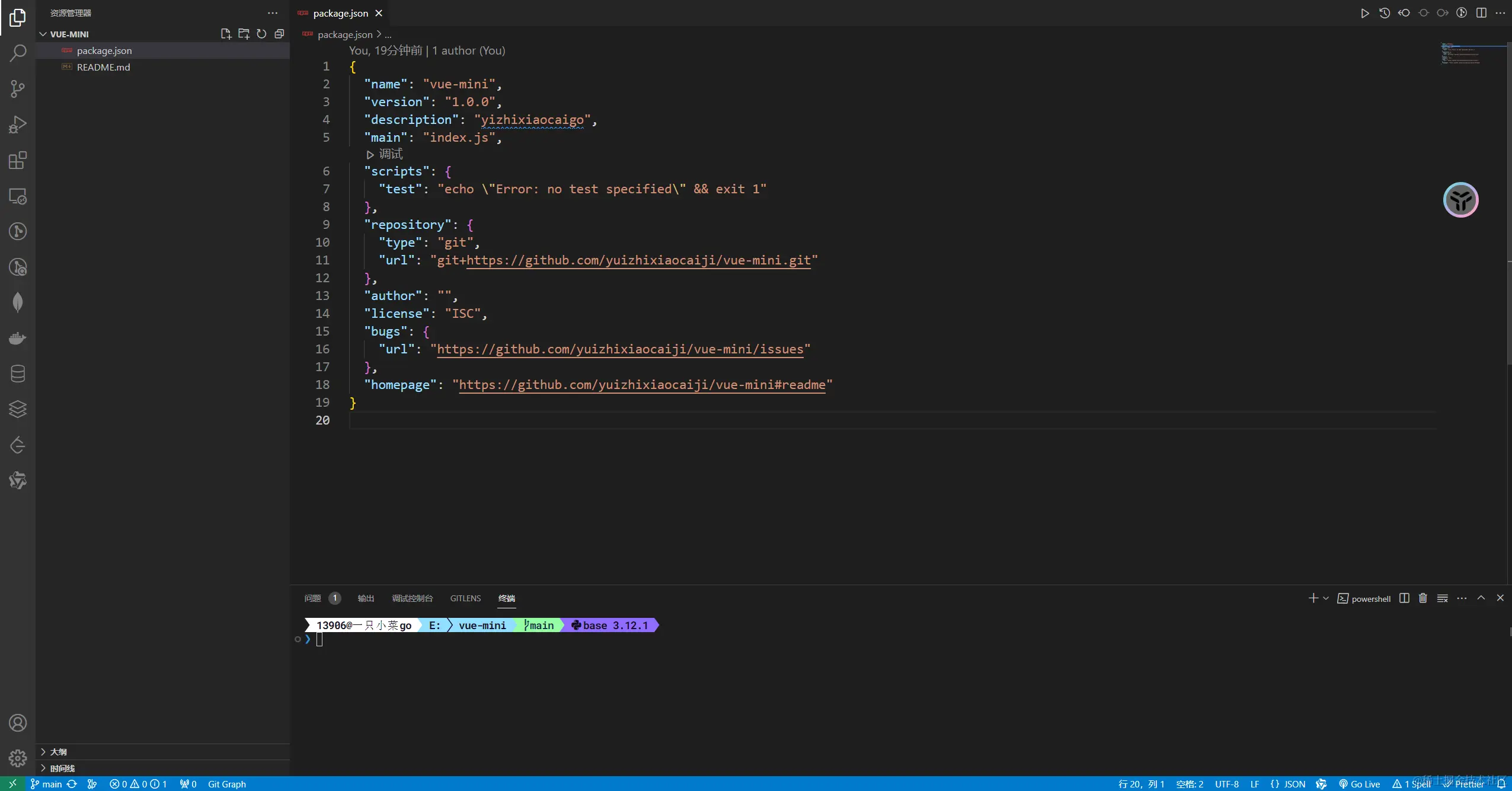Open the Source Control view
This screenshot has width=1512, height=791.
(x=18, y=89)
